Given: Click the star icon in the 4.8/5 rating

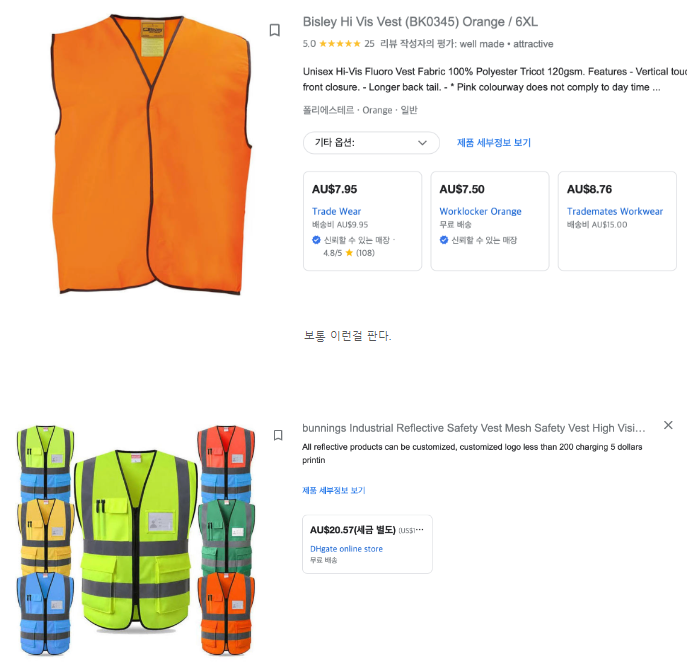Looking at the screenshot, I should tap(349, 253).
